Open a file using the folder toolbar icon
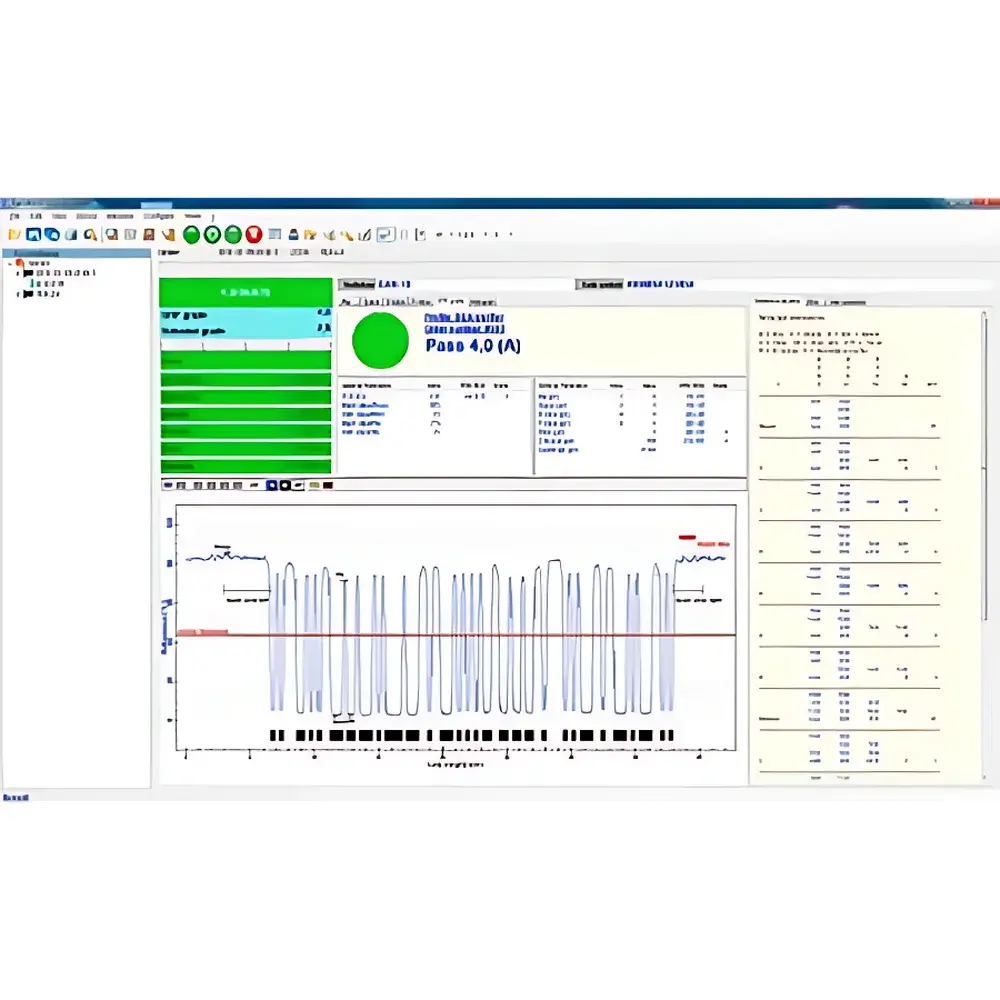Image resolution: width=1000 pixels, height=1000 pixels. 14,234
